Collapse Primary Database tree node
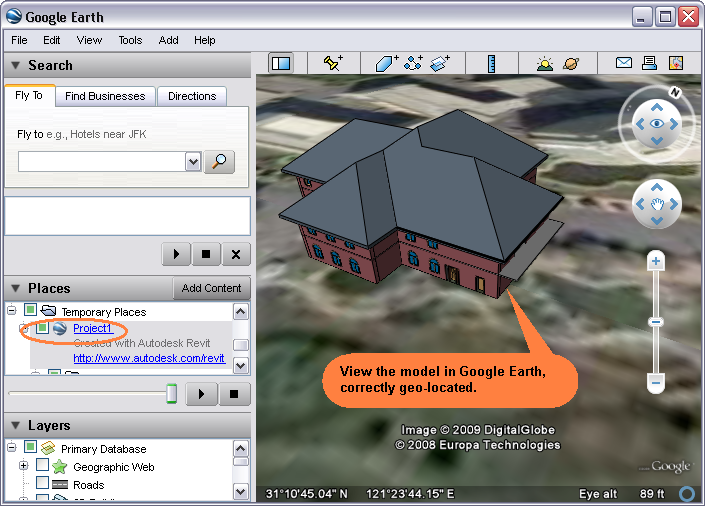The width and height of the screenshot is (705, 506). (x=12, y=447)
